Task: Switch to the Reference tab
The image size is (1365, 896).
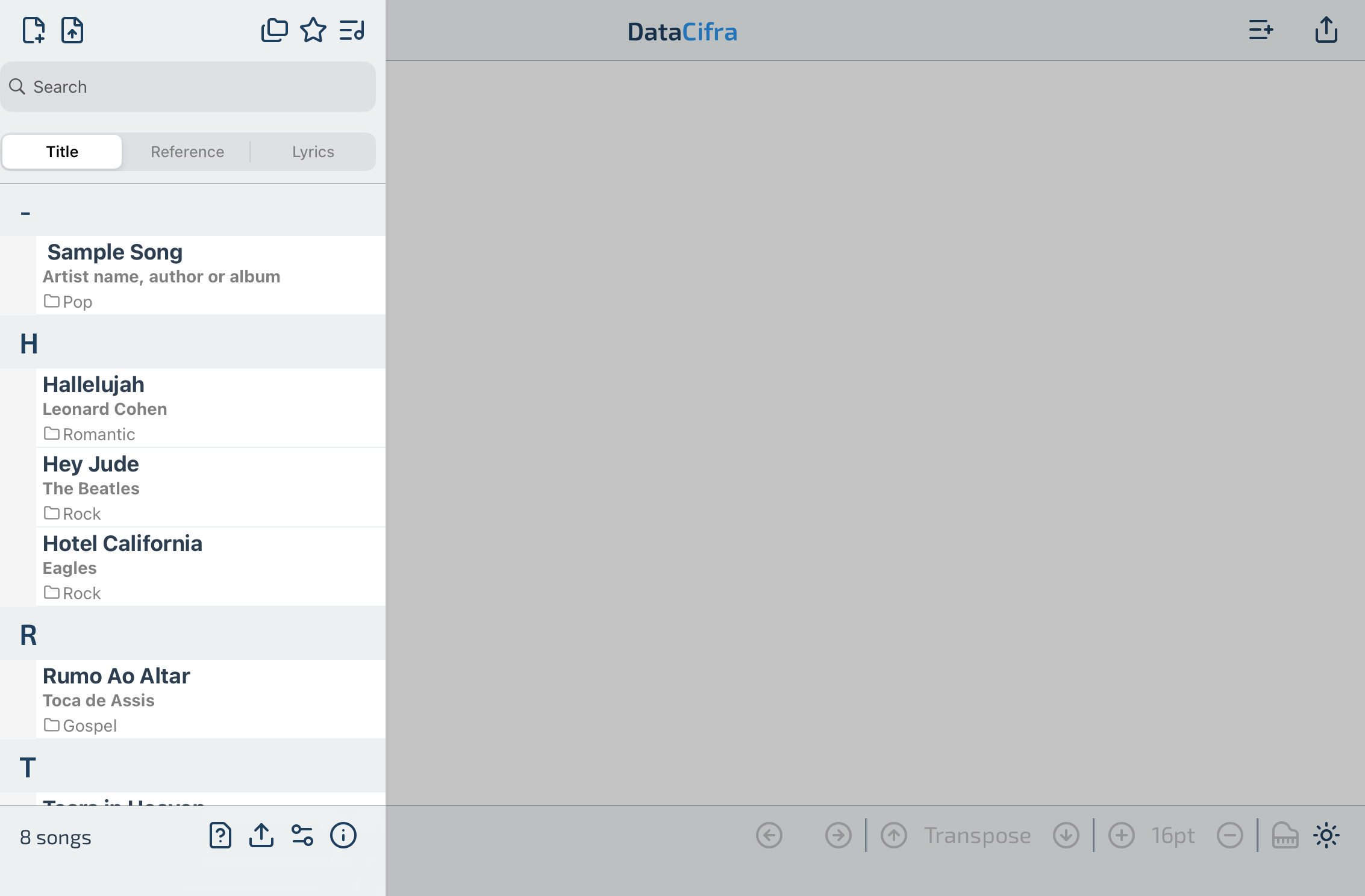Action: 187,151
